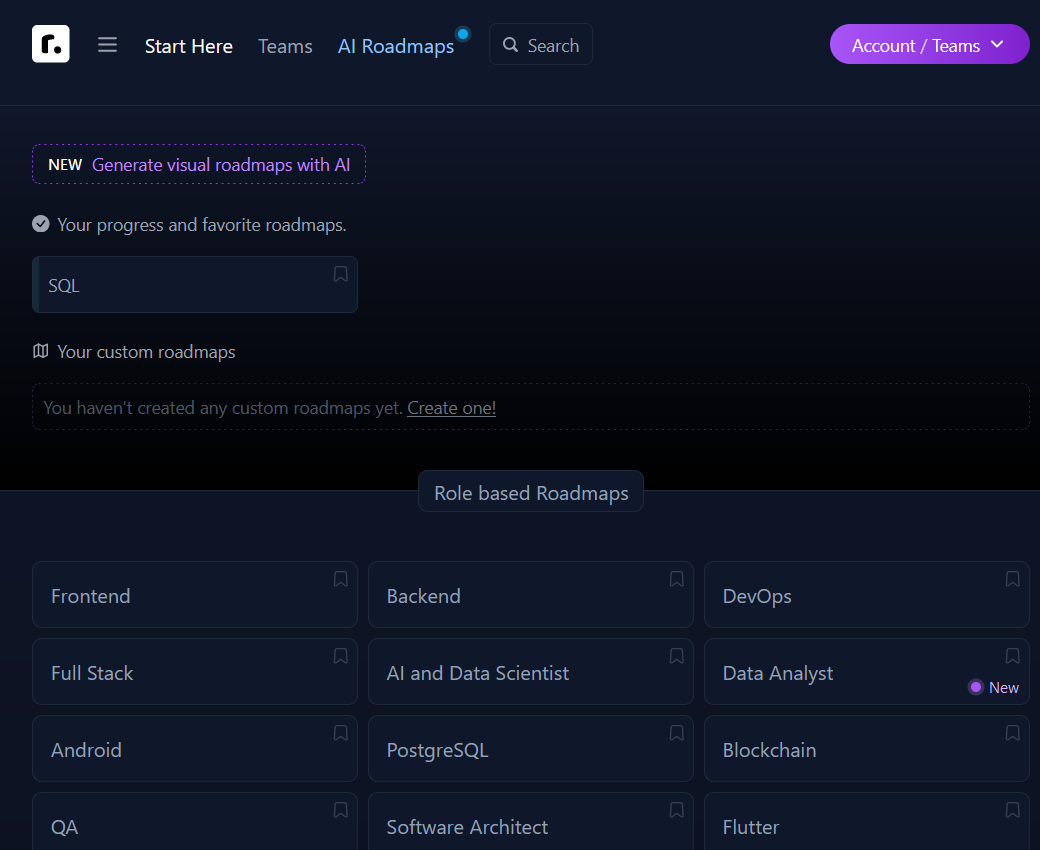Select Start Here in the navigation
Image resolution: width=1040 pixels, height=850 pixels.
pos(188,45)
